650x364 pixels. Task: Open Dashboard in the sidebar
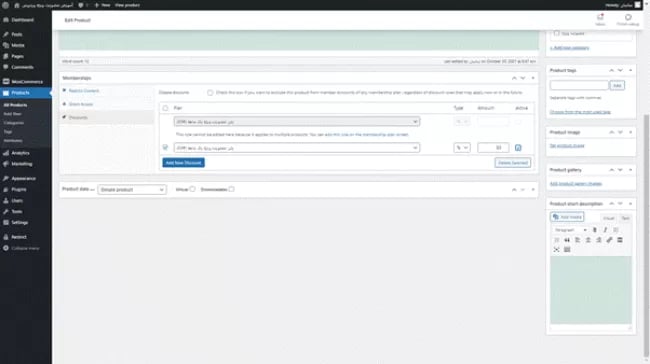point(22,20)
